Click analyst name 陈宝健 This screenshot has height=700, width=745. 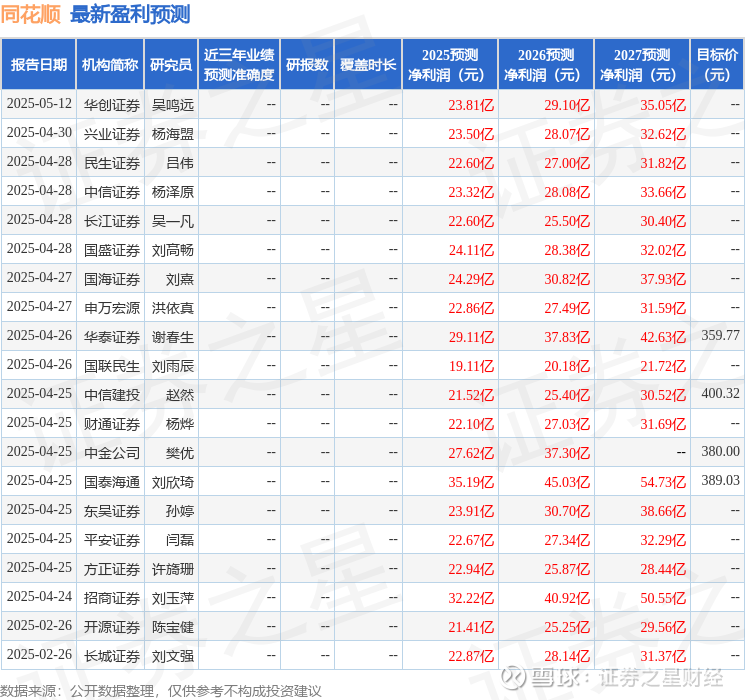point(172,627)
